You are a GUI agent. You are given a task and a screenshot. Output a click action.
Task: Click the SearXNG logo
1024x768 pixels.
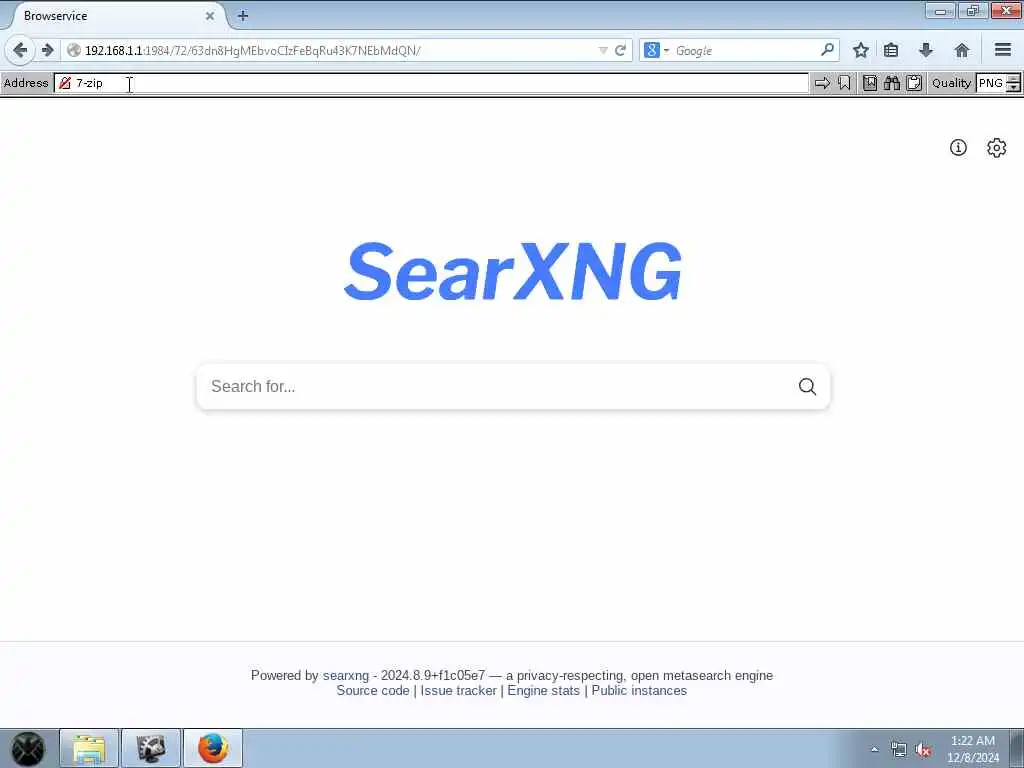pos(513,271)
